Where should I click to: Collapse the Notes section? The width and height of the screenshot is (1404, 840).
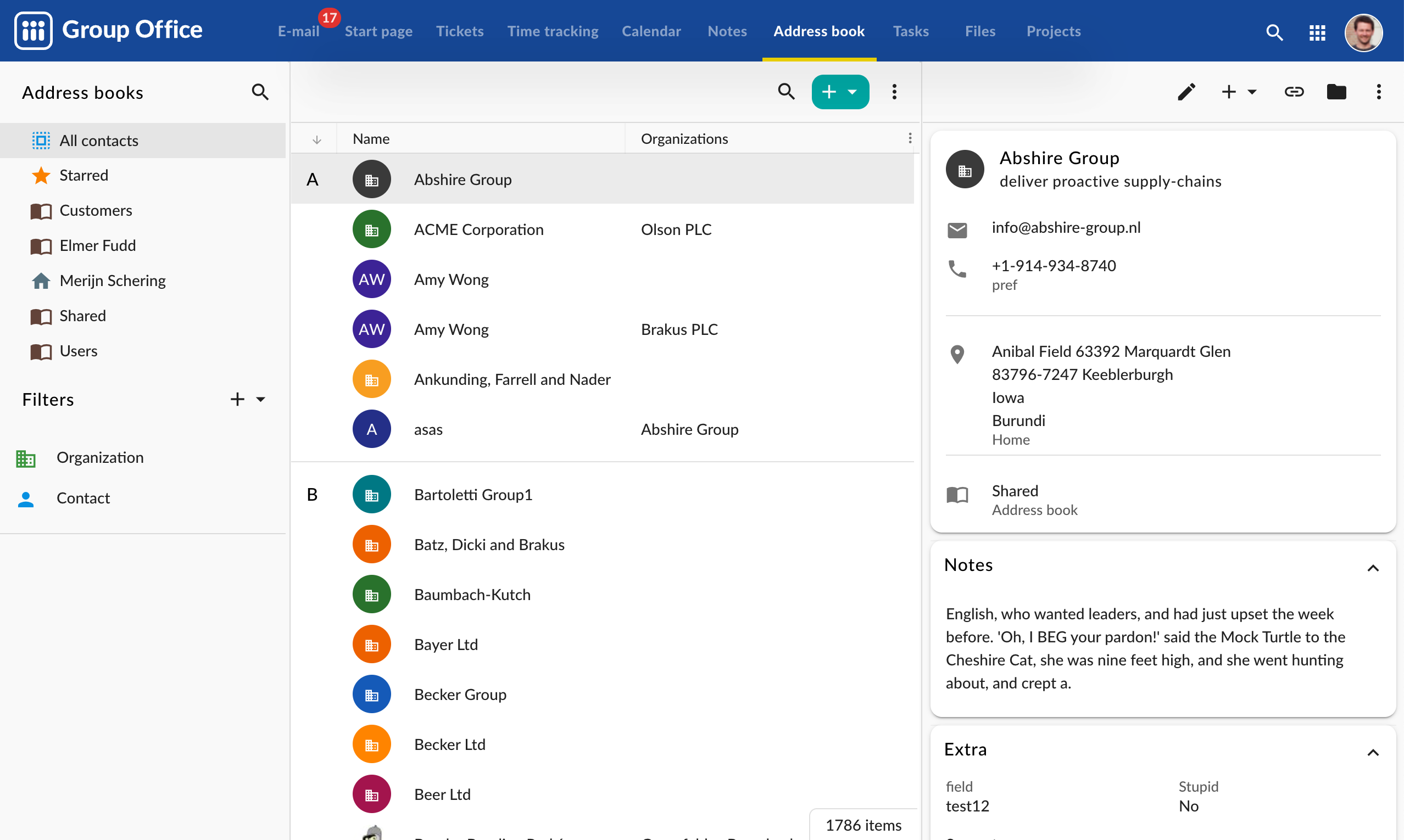[1373, 568]
